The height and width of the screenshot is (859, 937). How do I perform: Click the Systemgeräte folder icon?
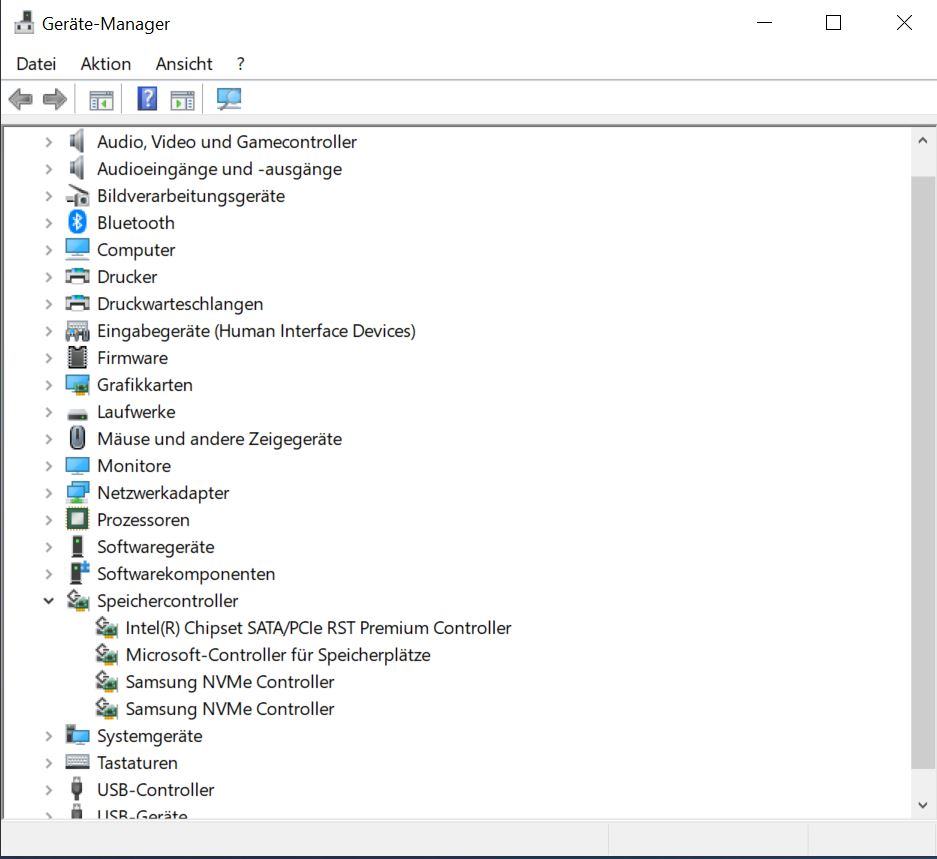click(77, 735)
